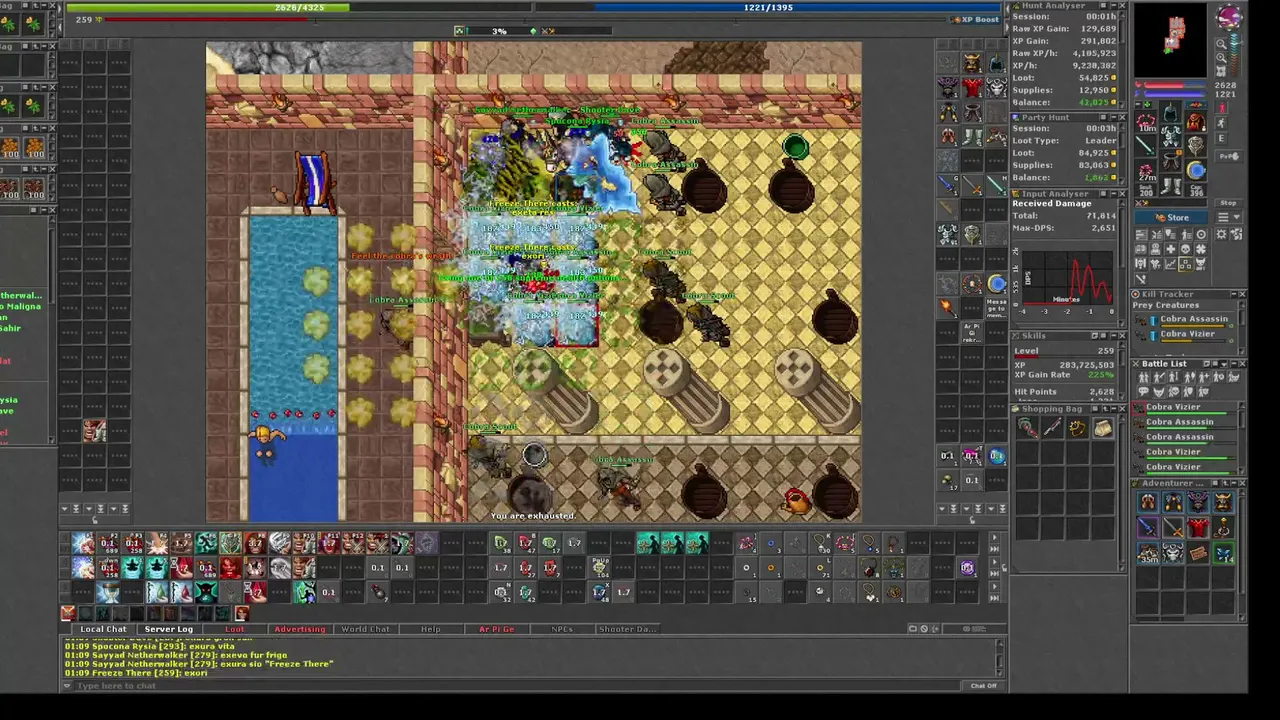
Task: Click the Hunt Analyser scrollbar
Action: click(x=1124, y=60)
